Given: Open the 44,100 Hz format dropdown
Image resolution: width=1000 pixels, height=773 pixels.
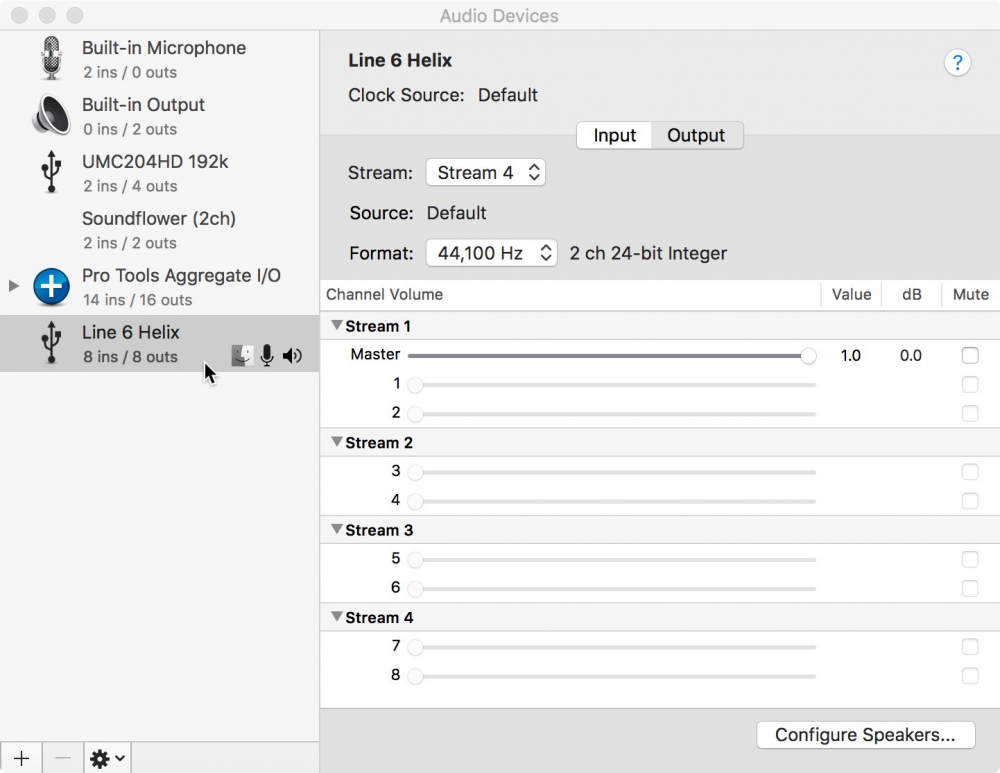Looking at the screenshot, I should 491,253.
